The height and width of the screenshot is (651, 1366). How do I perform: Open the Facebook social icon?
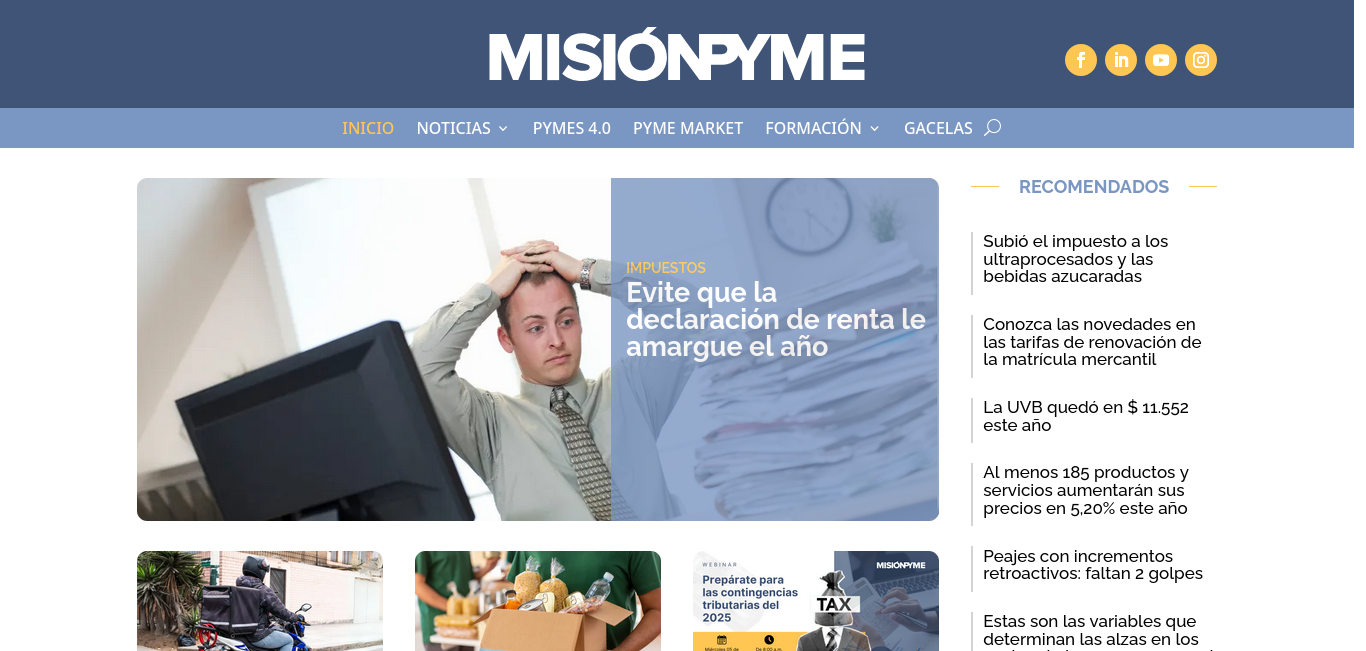tap(1081, 60)
